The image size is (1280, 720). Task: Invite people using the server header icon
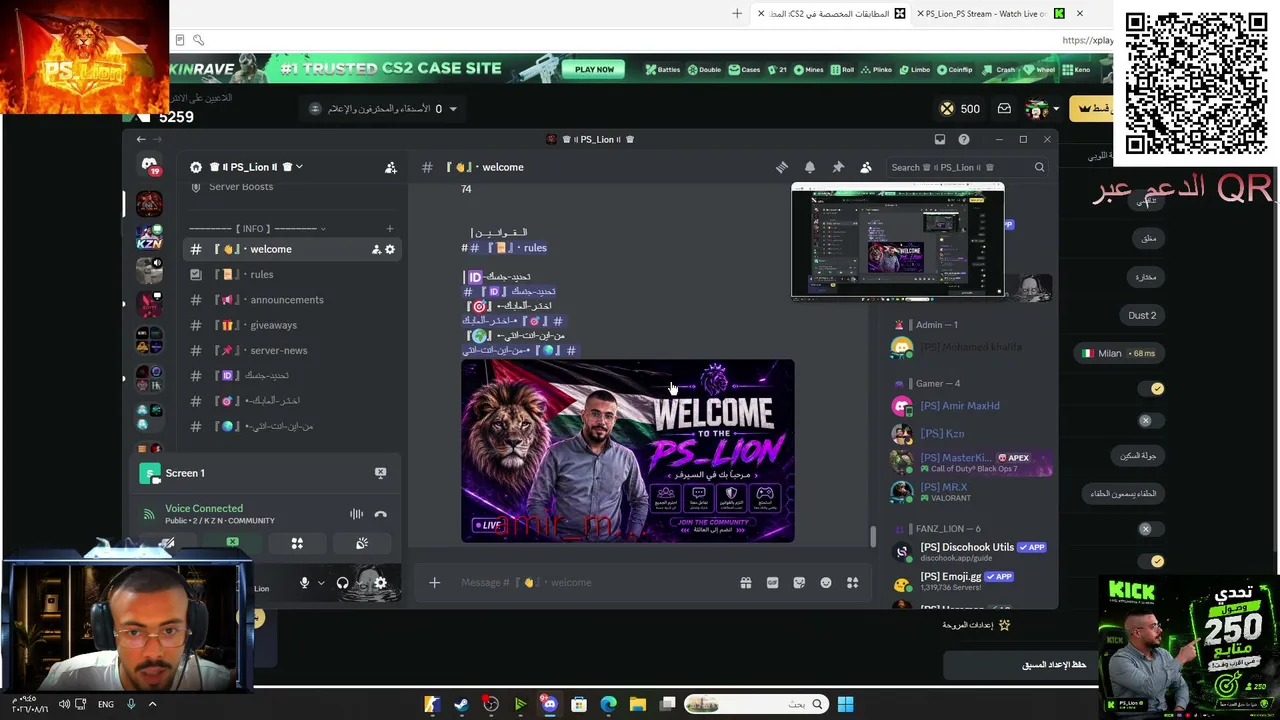pos(391,167)
